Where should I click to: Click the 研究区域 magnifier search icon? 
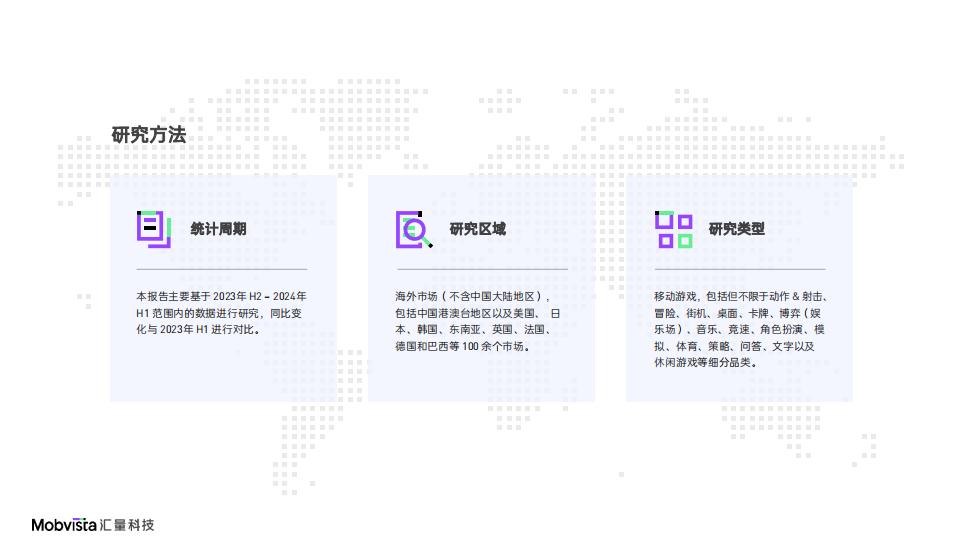(414, 229)
